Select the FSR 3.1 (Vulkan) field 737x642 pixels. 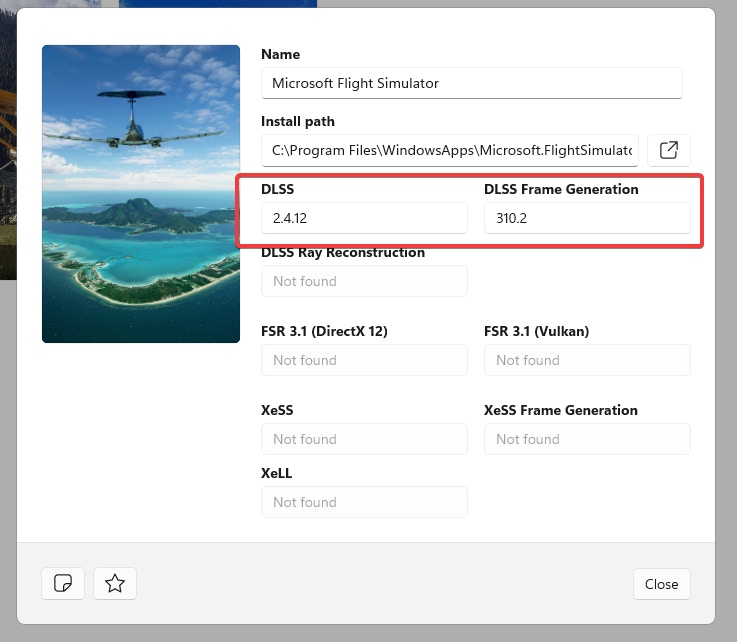[x=587, y=360]
